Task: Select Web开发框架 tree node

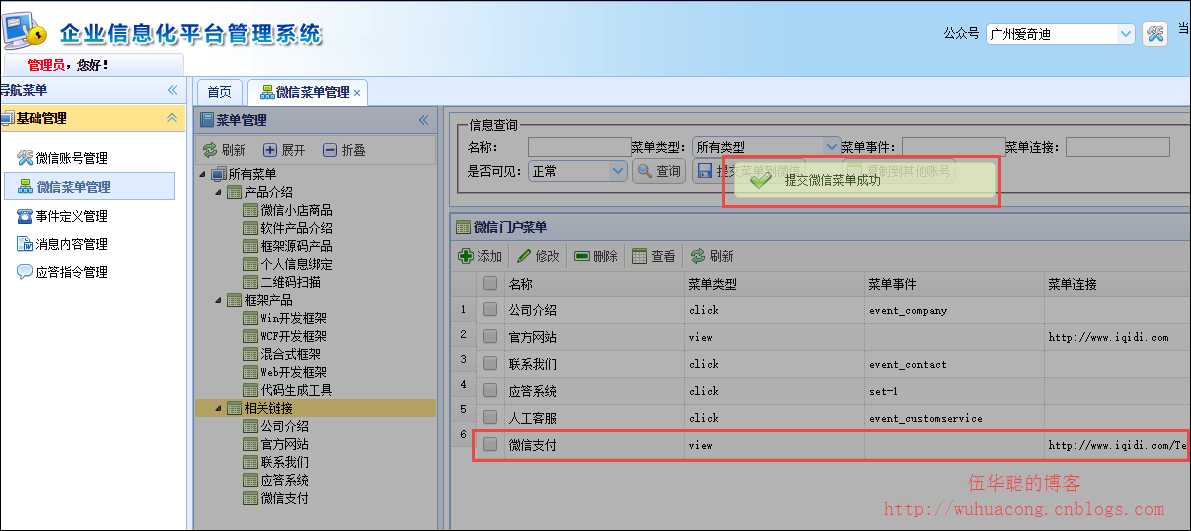Action: [286, 372]
